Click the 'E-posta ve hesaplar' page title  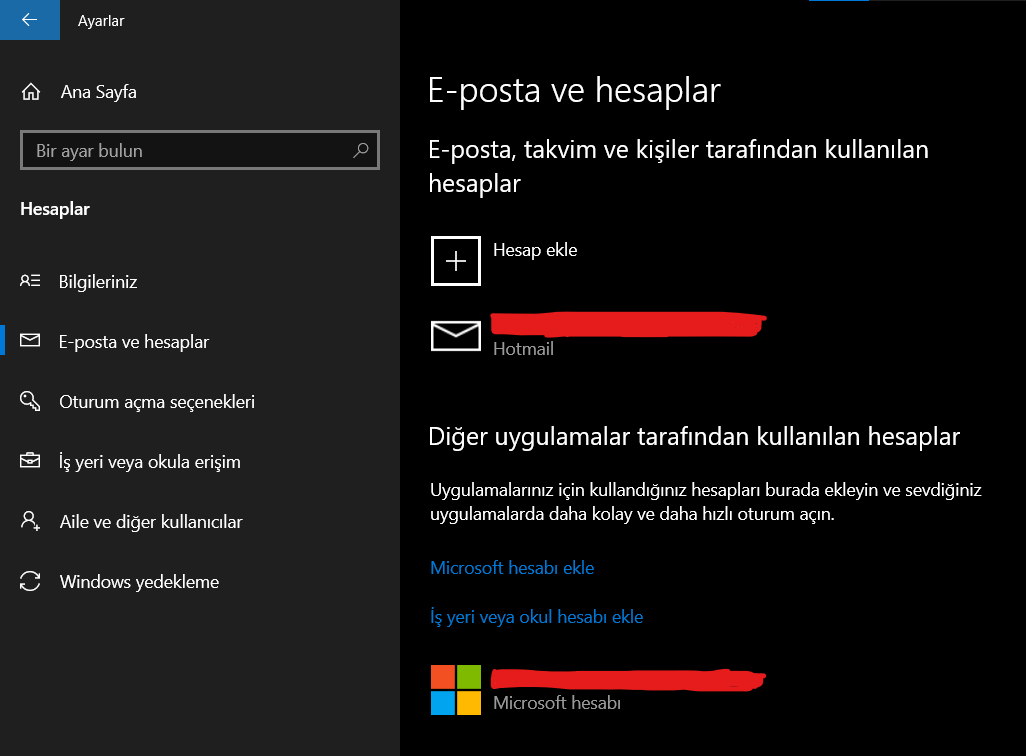(x=574, y=90)
